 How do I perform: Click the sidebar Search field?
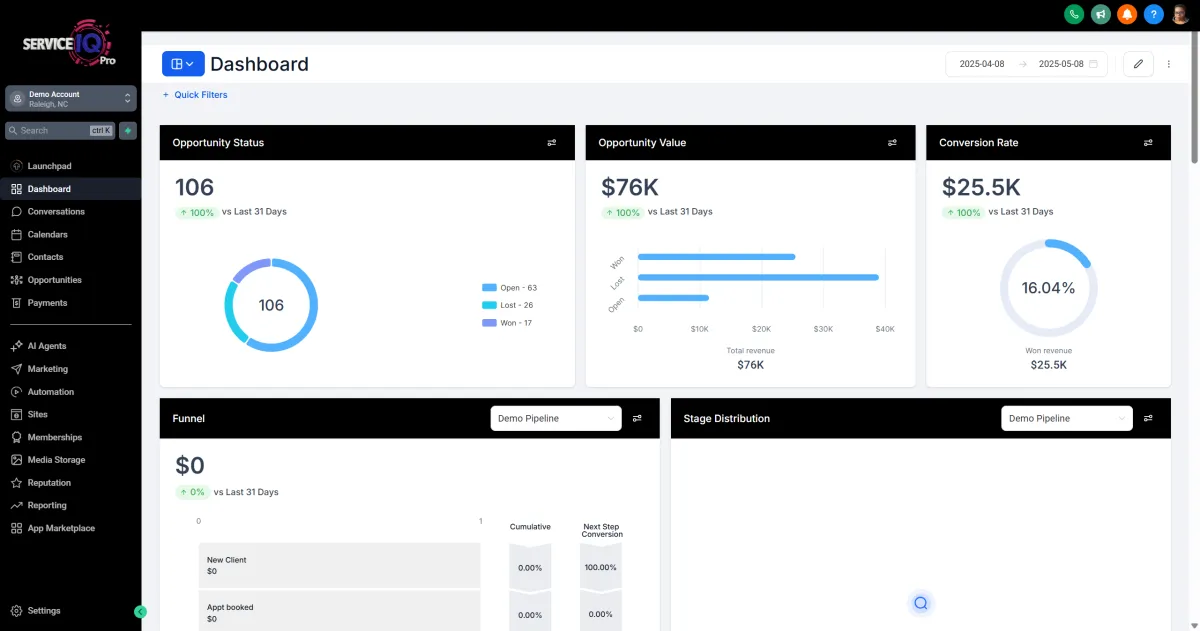pyautogui.click(x=60, y=130)
